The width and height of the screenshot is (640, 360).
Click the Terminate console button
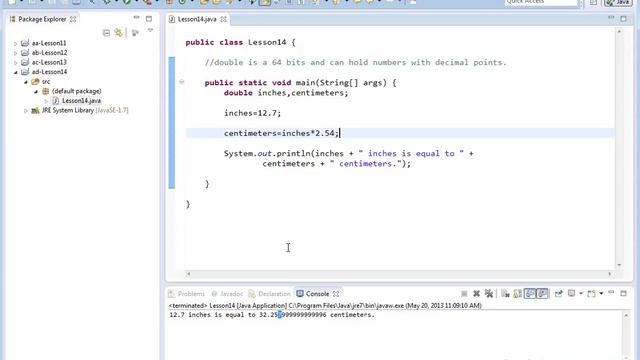[x=464, y=293]
